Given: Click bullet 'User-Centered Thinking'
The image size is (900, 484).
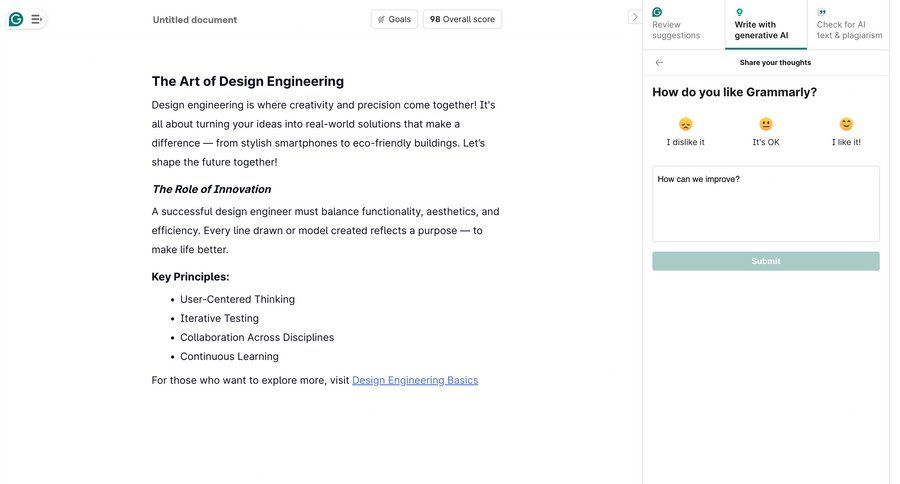Looking at the screenshot, I should point(238,299).
